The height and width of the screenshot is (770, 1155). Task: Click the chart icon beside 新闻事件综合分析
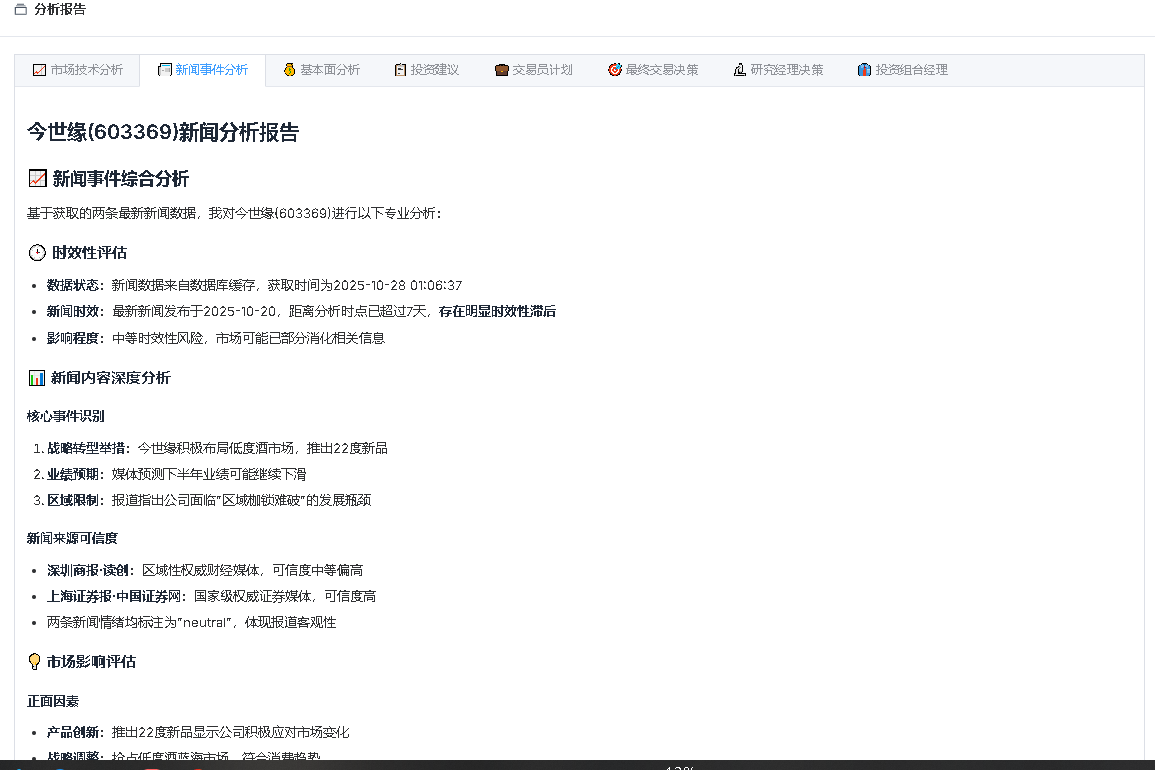click(x=38, y=178)
